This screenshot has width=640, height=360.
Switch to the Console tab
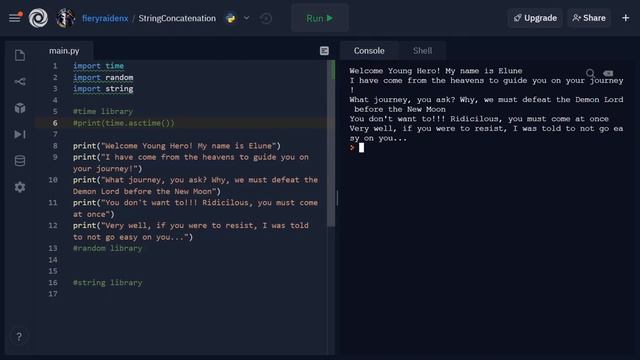[x=369, y=51]
